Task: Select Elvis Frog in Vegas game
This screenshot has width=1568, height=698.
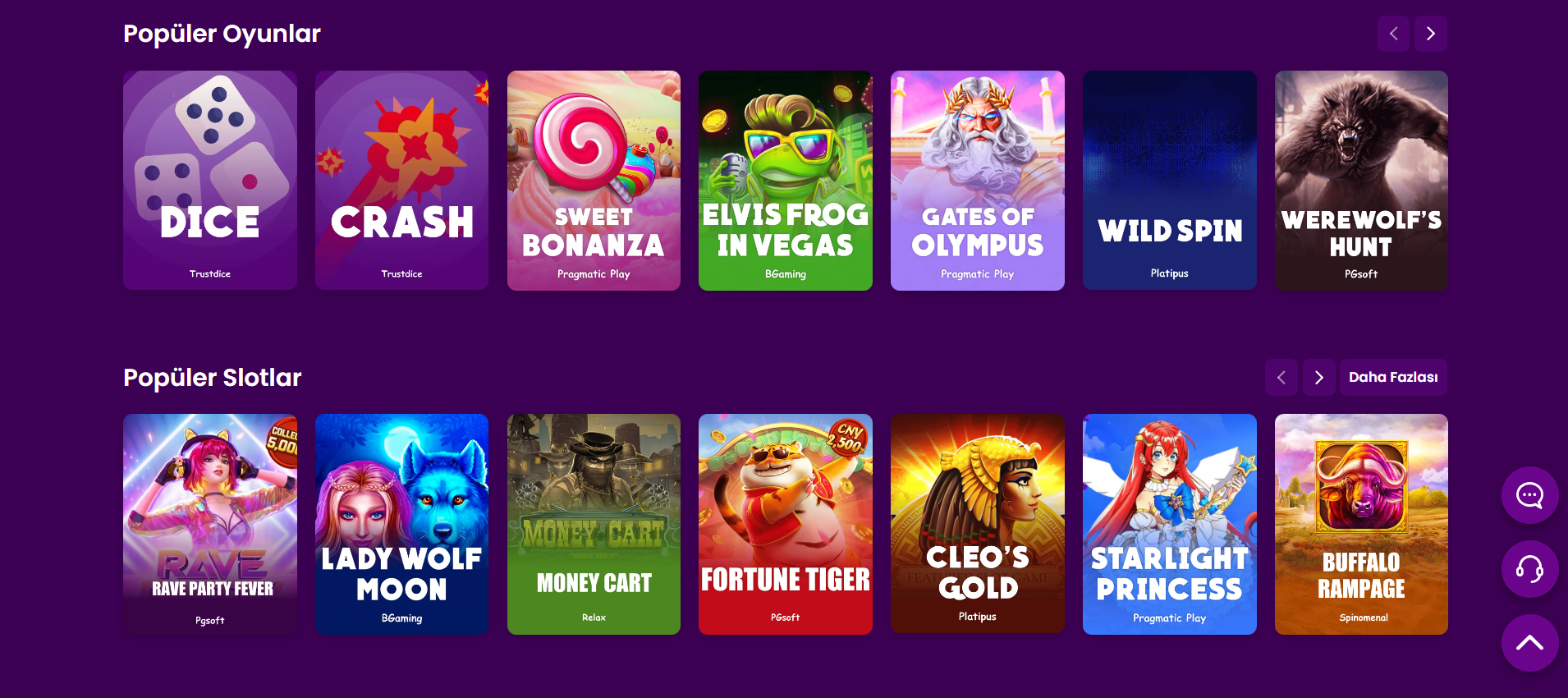Action: coord(786,180)
